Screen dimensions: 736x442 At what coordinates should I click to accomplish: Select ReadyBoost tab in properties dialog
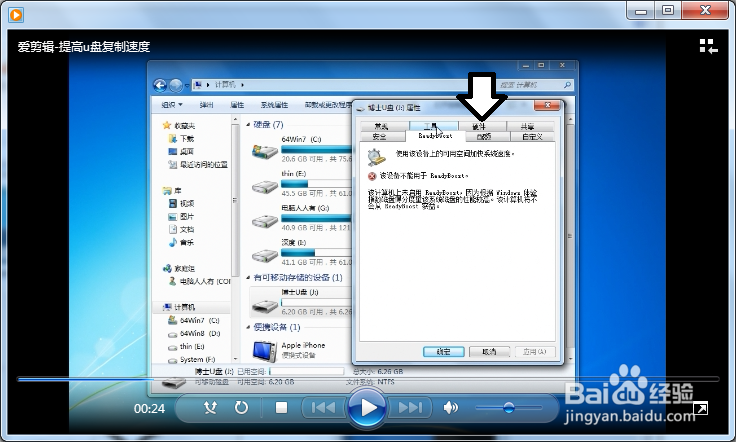click(x=435, y=136)
